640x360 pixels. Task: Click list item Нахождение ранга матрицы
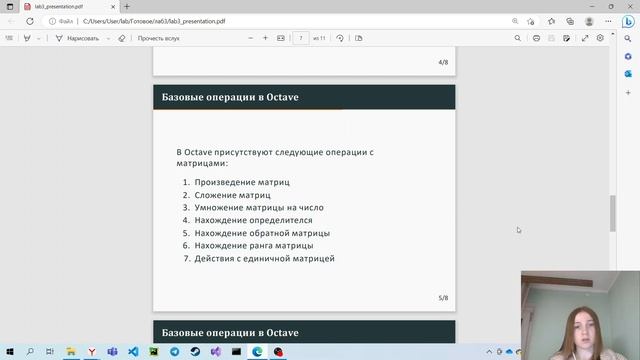point(254,245)
